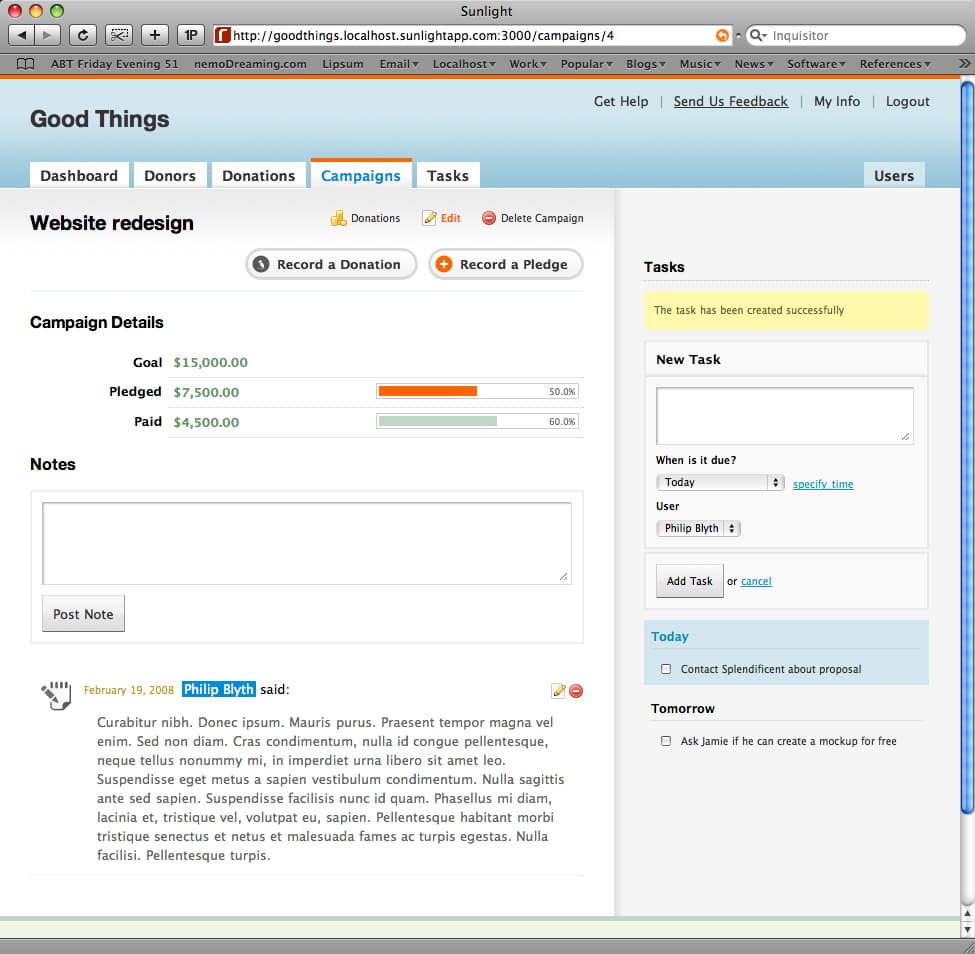Click the Send Us Feedback link
The width and height of the screenshot is (975, 954).
[730, 101]
